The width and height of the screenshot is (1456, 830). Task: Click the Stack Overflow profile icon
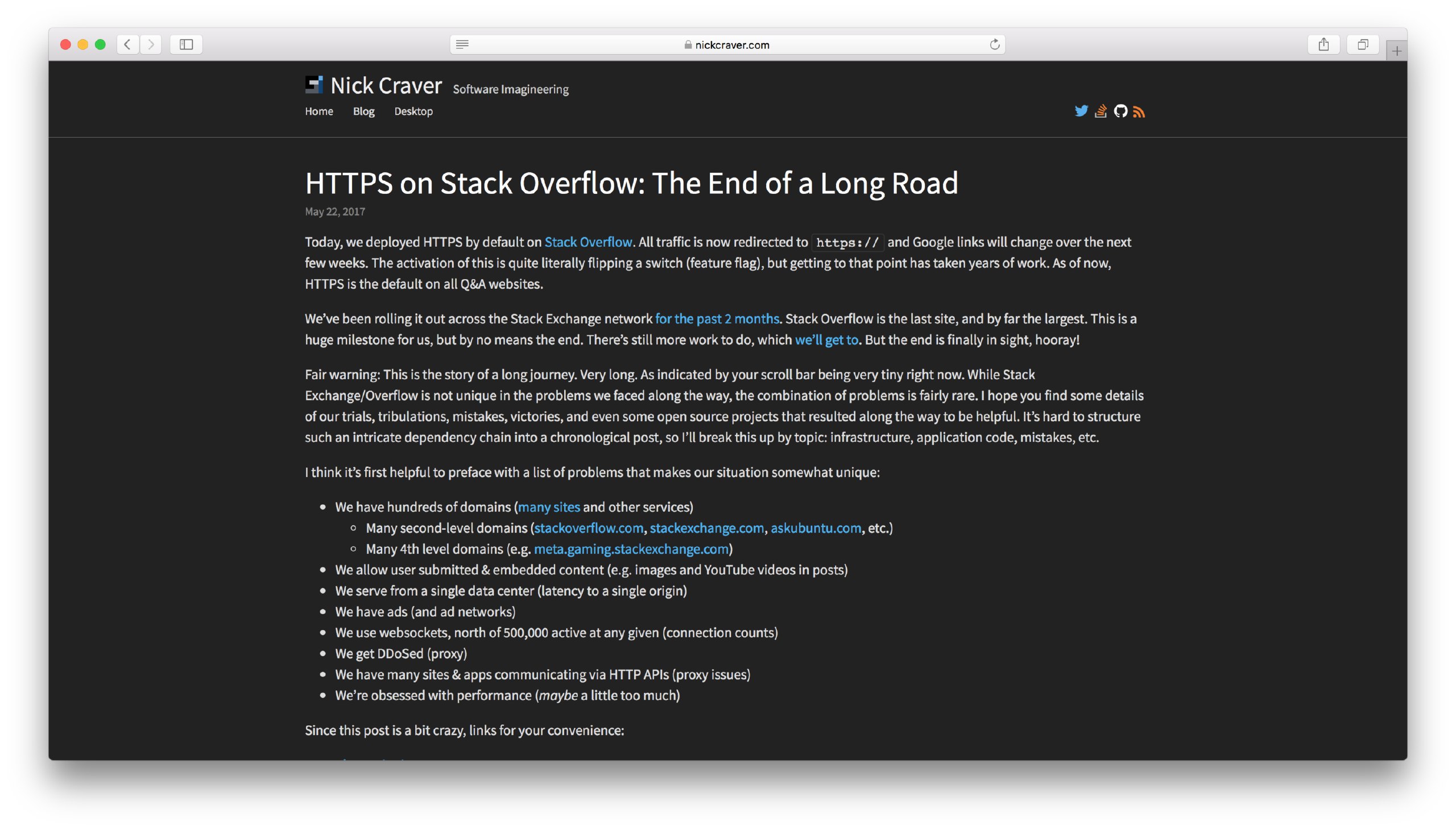coord(1101,111)
